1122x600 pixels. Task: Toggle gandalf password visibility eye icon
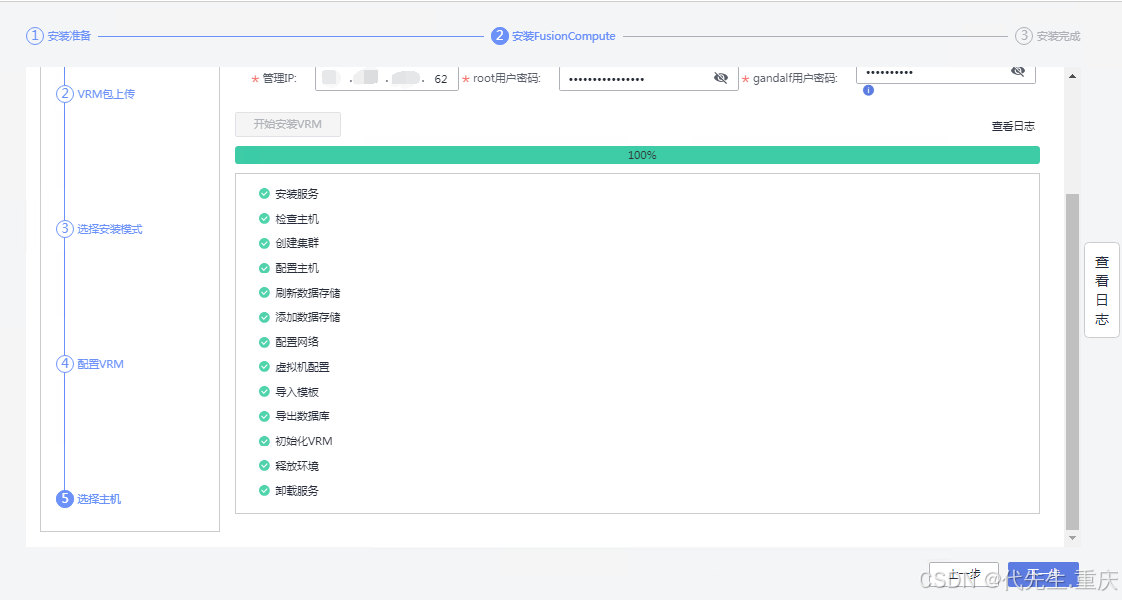(x=1018, y=71)
